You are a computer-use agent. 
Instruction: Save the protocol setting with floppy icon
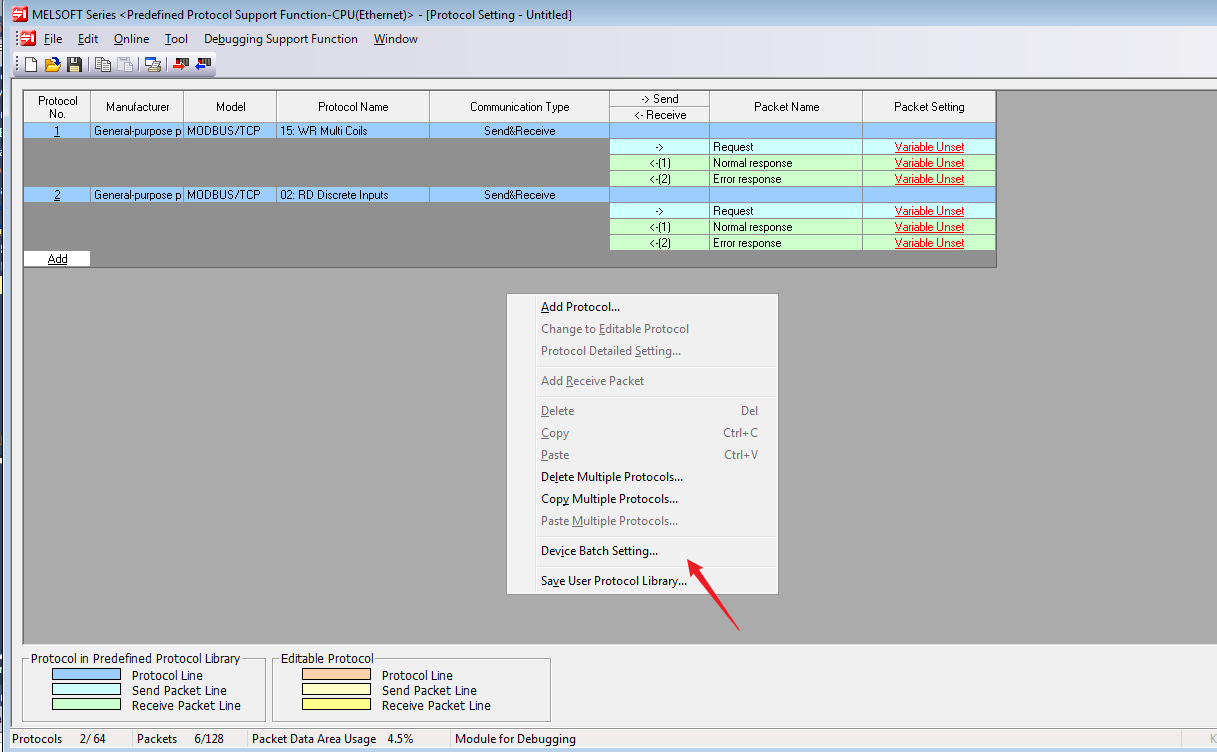[x=74, y=65]
